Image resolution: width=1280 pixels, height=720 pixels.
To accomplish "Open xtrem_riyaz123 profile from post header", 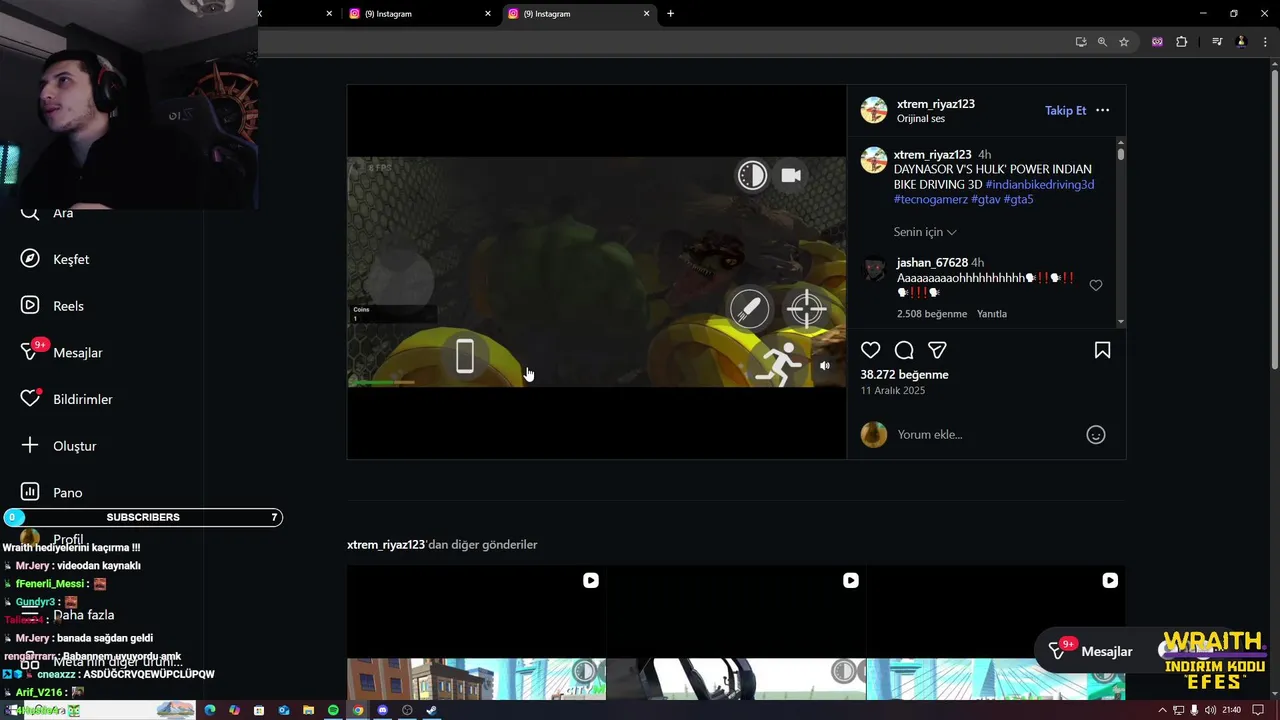I will pos(936,104).
